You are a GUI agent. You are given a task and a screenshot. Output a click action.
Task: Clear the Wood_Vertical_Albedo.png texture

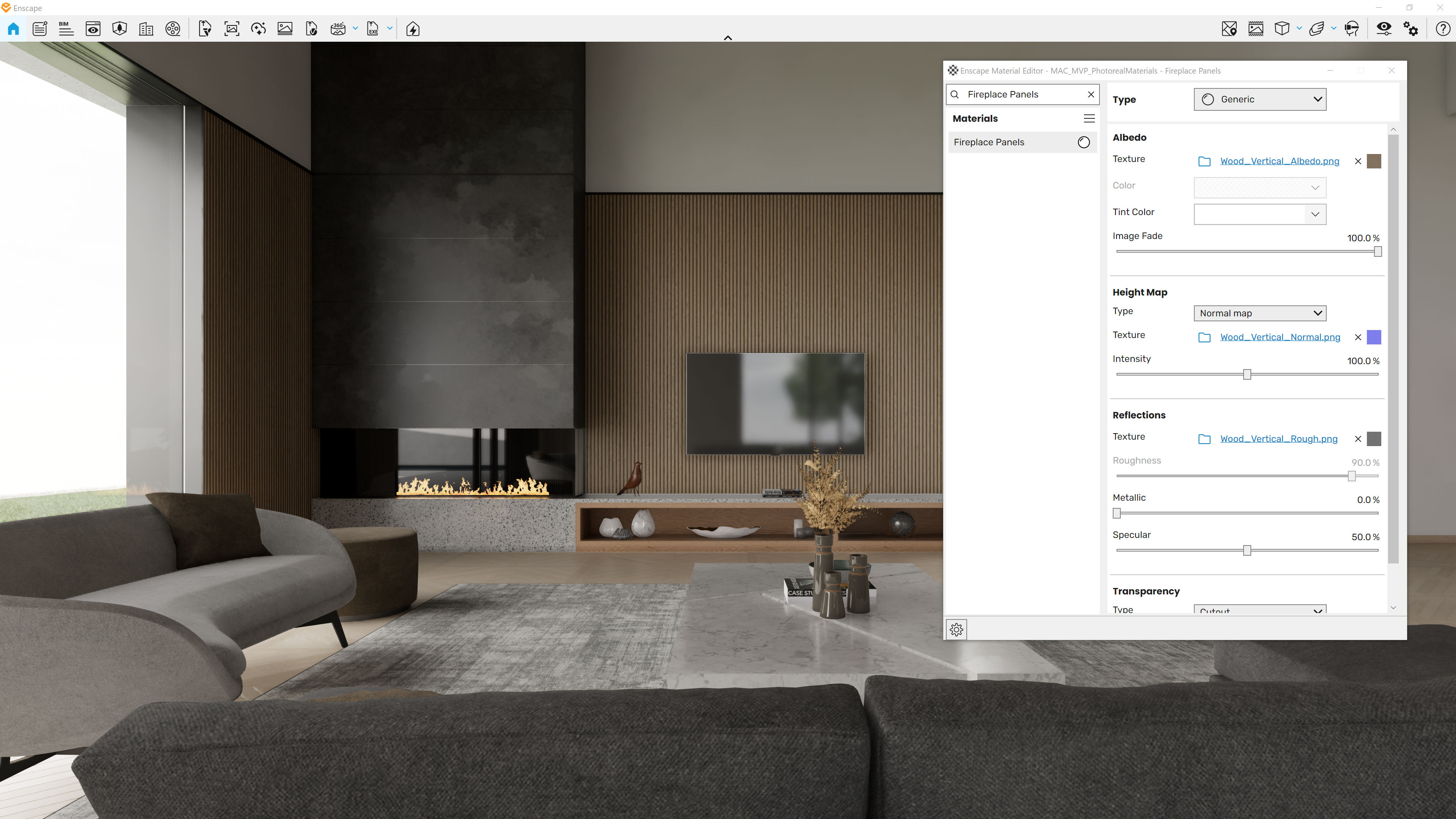click(x=1358, y=161)
